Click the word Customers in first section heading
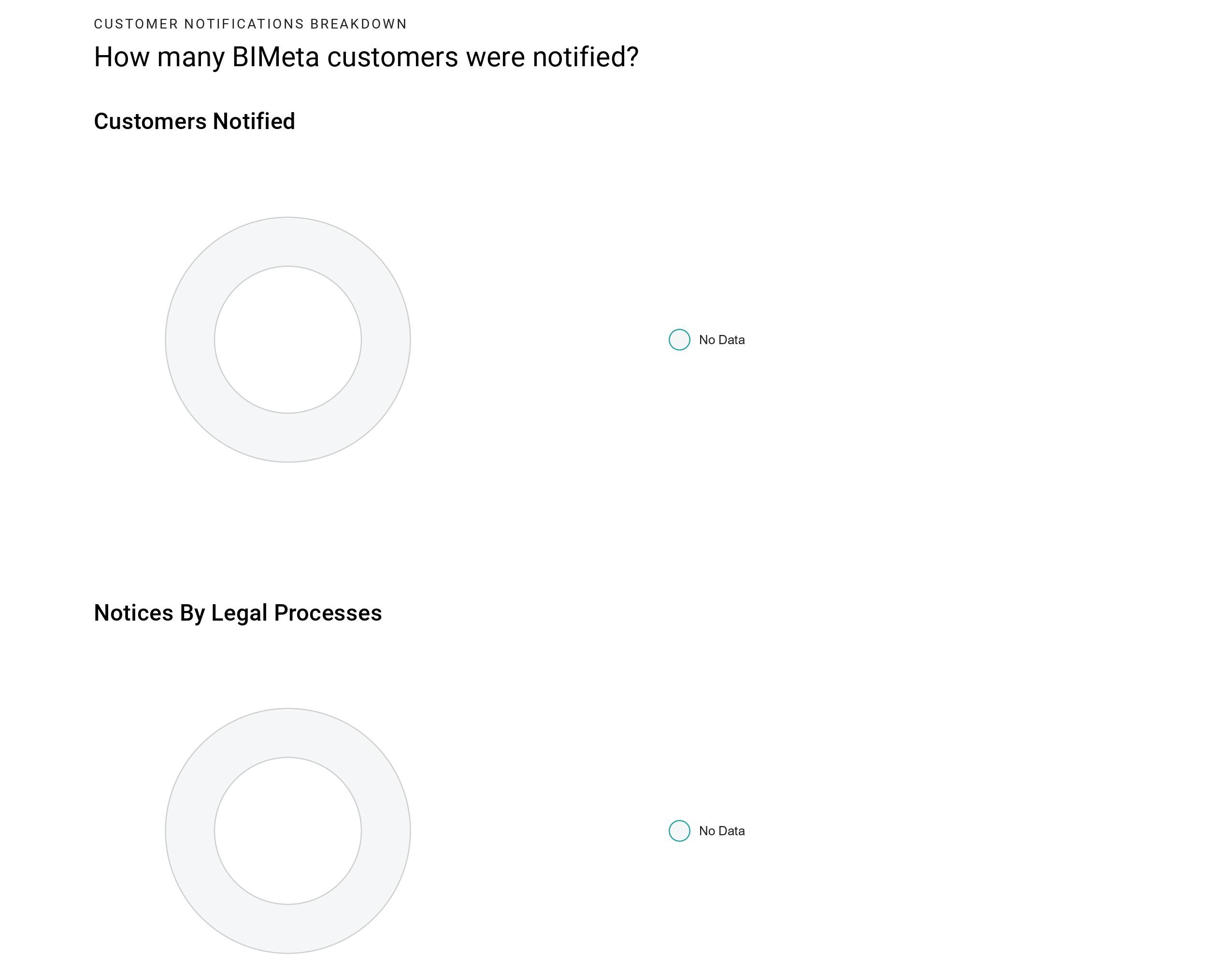 [x=150, y=121]
